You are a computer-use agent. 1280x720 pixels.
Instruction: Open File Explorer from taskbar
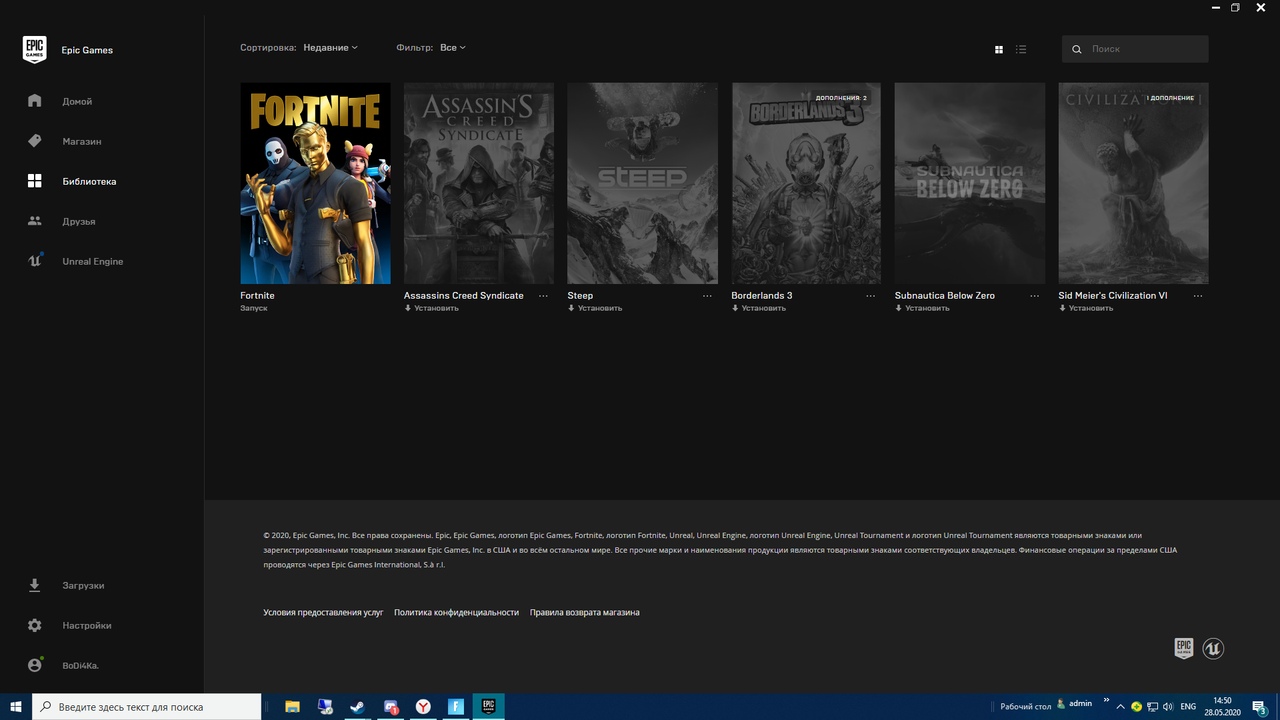(293, 706)
